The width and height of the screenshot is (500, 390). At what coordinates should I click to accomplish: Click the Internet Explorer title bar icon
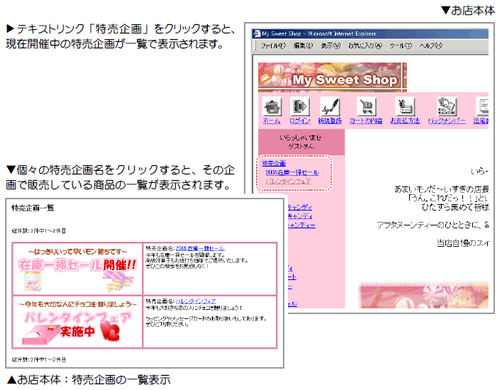pyautogui.click(x=257, y=34)
